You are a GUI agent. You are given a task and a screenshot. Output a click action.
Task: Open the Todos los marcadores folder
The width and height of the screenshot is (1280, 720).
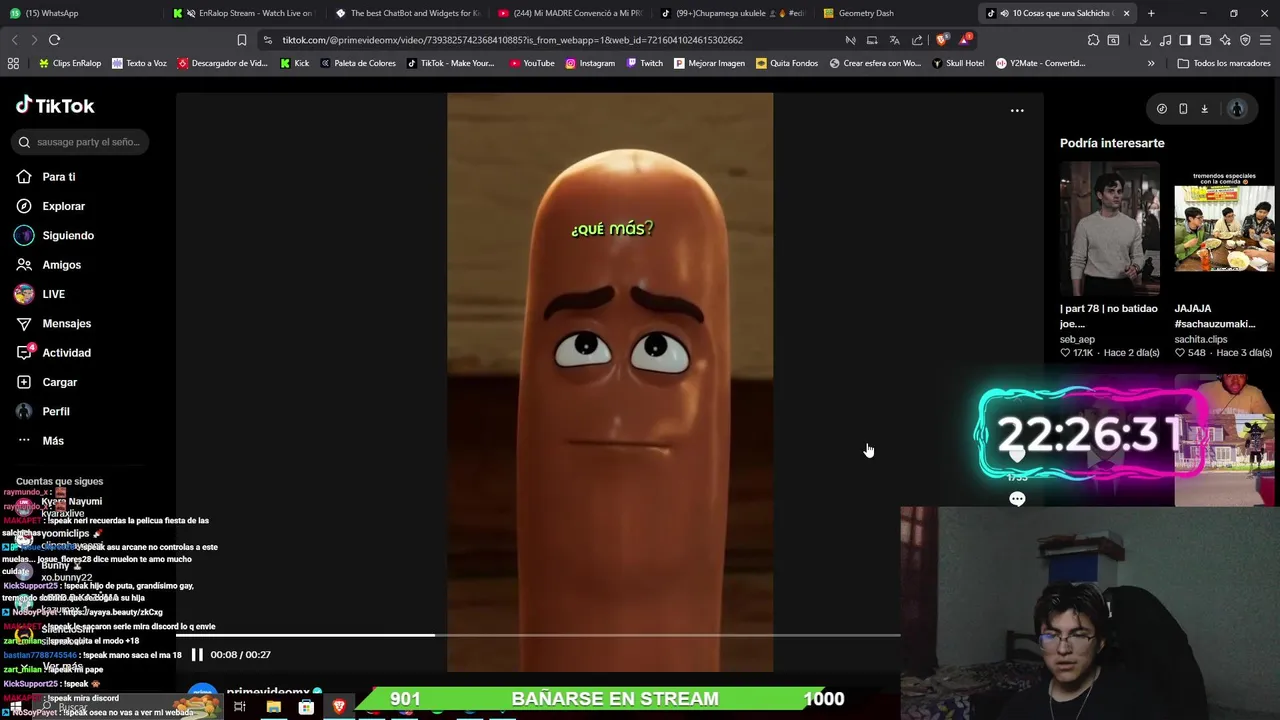(1224, 63)
